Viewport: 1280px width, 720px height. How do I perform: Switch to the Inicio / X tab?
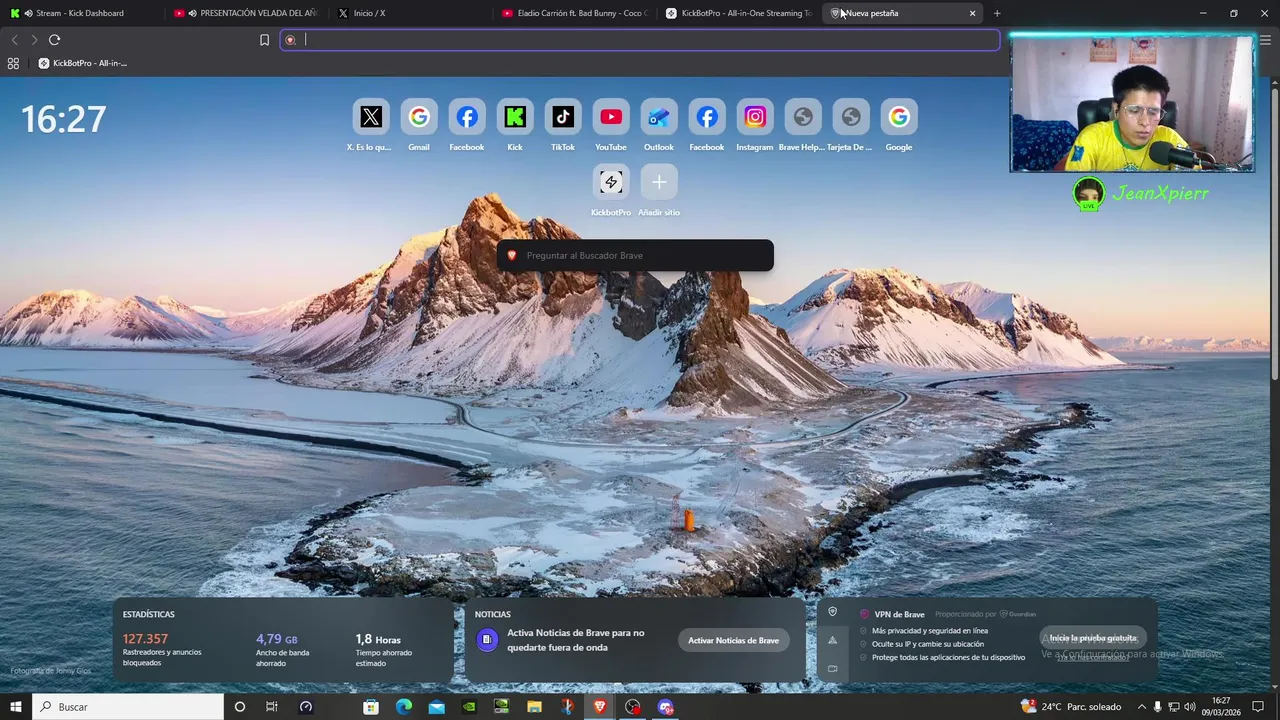[409, 13]
